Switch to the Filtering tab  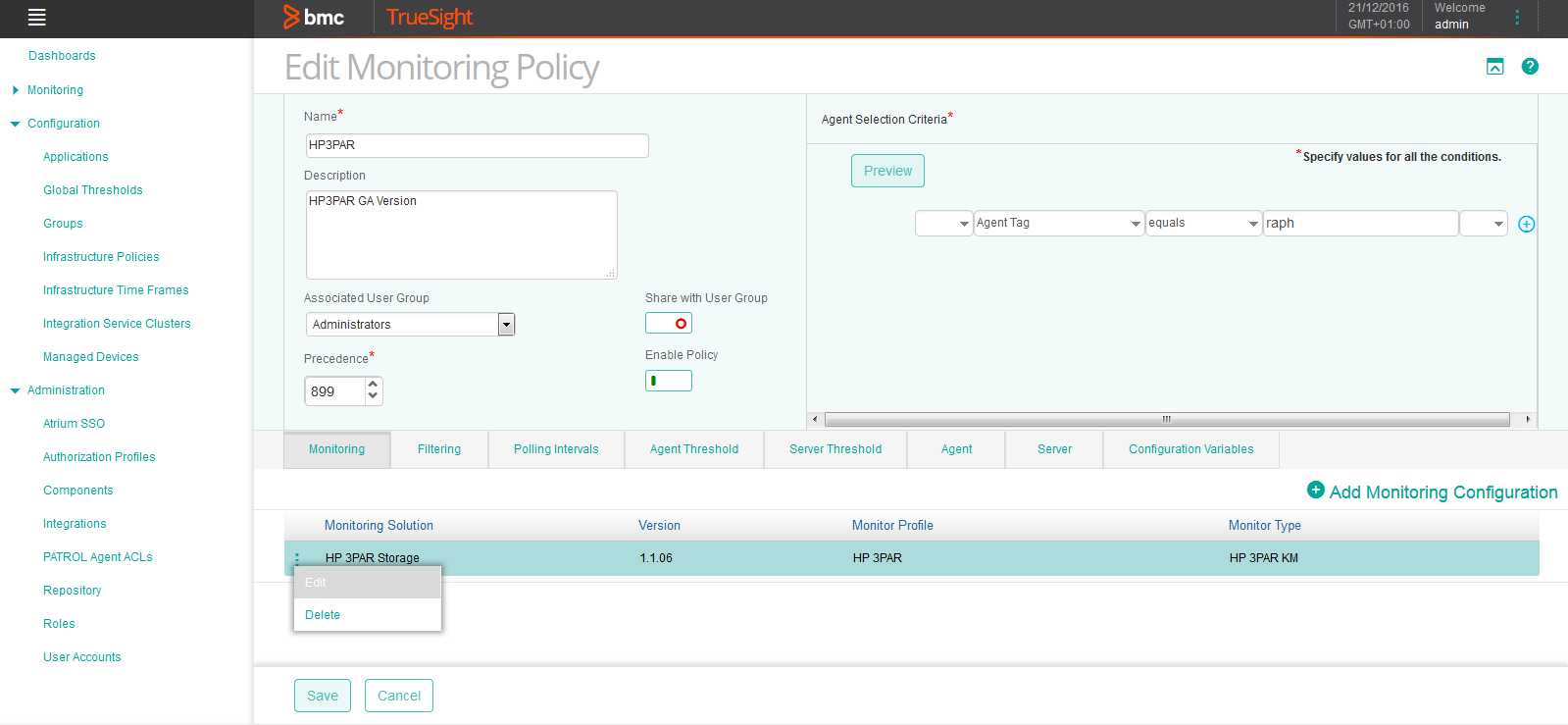(439, 449)
